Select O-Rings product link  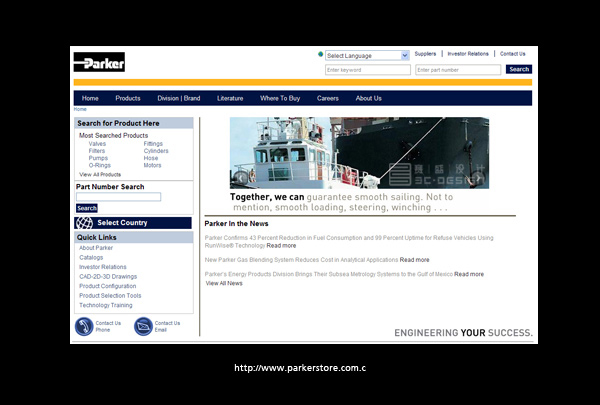pyautogui.click(x=99, y=165)
